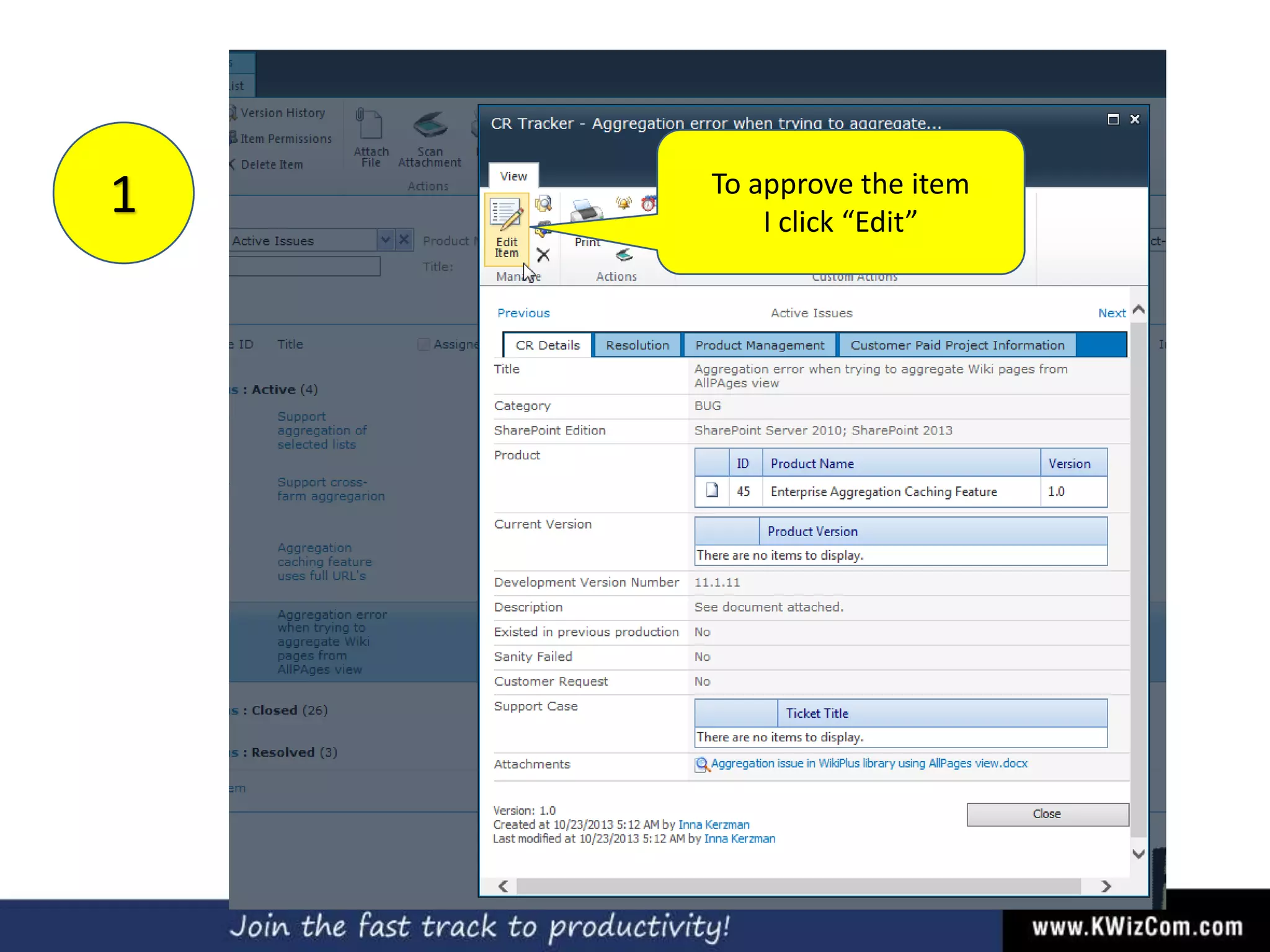Open the Product Management tab

[760, 345]
